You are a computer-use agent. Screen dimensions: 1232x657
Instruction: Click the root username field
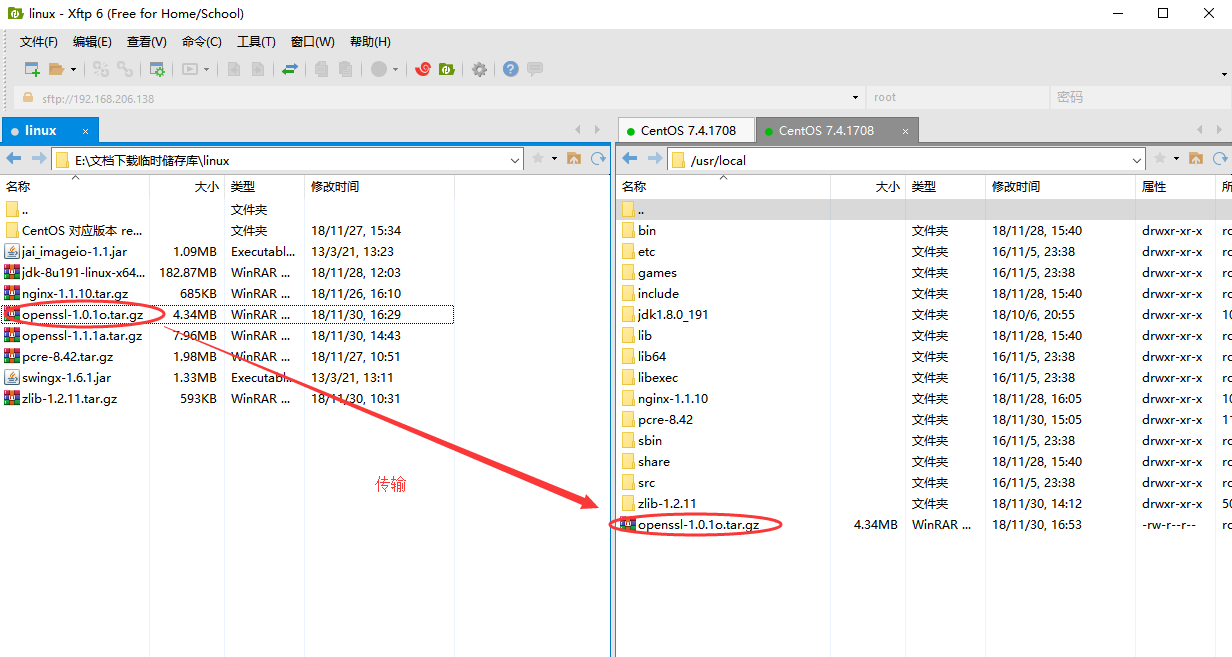(x=958, y=98)
